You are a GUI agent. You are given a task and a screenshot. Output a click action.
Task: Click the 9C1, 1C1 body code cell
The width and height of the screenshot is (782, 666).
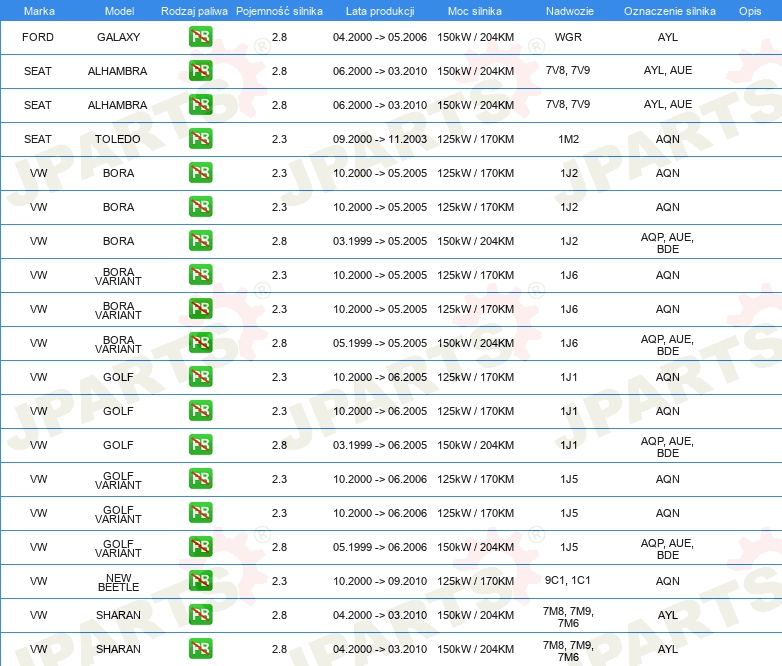point(568,580)
